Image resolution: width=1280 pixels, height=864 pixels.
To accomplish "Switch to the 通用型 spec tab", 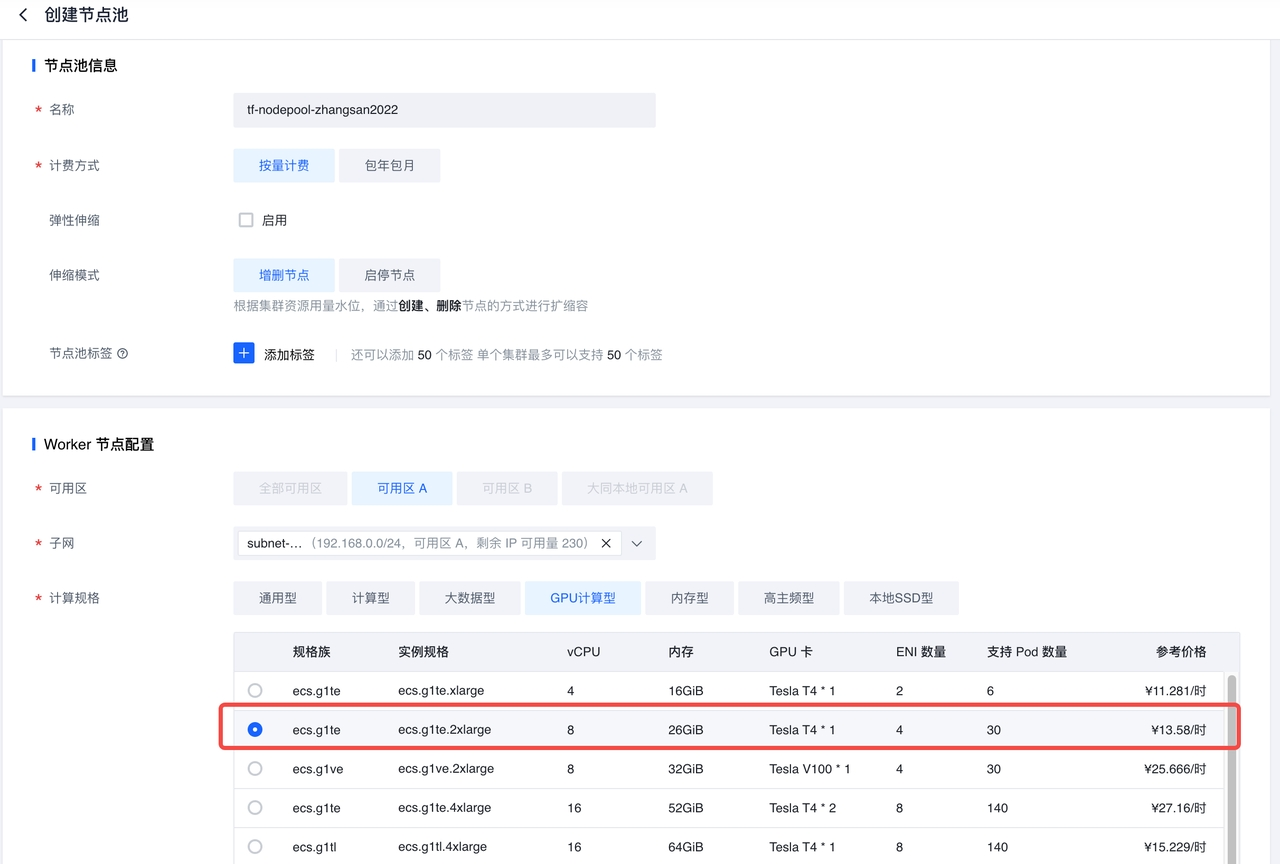I will [x=278, y=598].
